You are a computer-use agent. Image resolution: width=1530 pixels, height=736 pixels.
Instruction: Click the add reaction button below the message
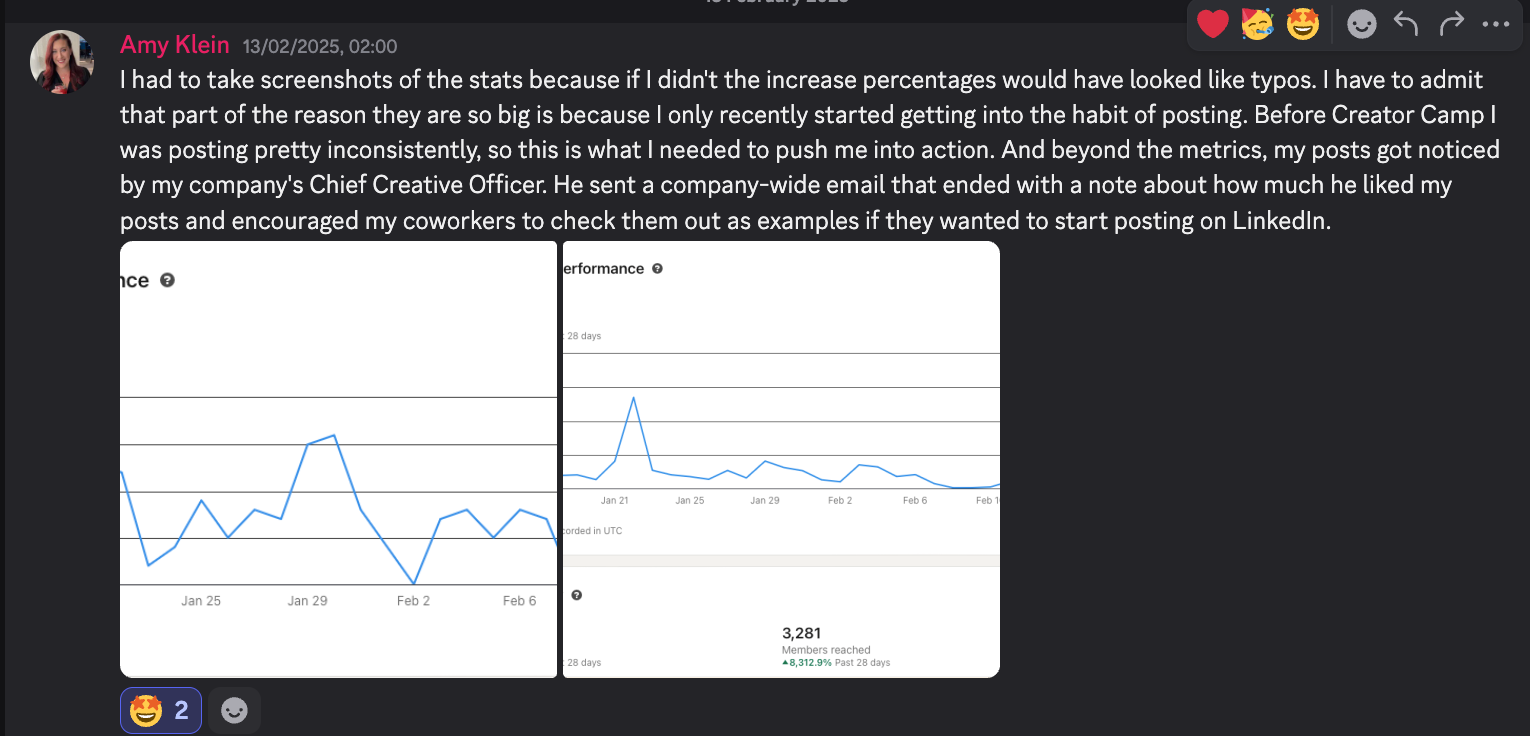[x=234, y=711]
